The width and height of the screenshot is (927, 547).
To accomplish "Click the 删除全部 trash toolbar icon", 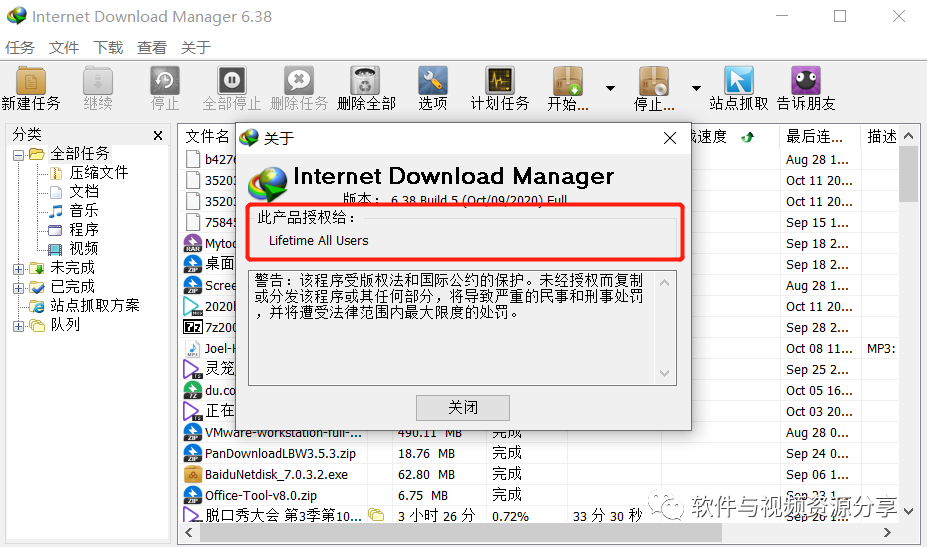I will [366, 82].
